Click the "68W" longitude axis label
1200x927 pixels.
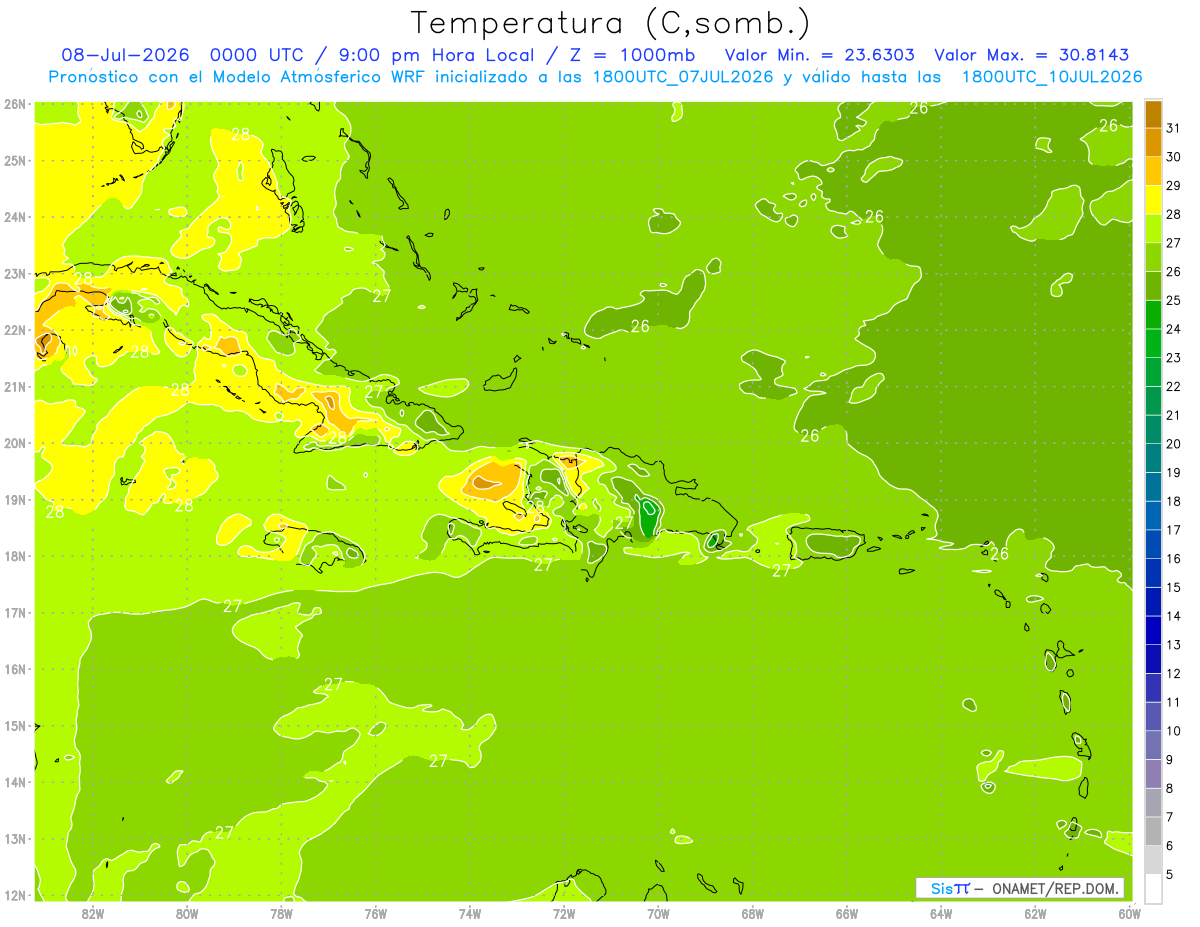[753, 913]
